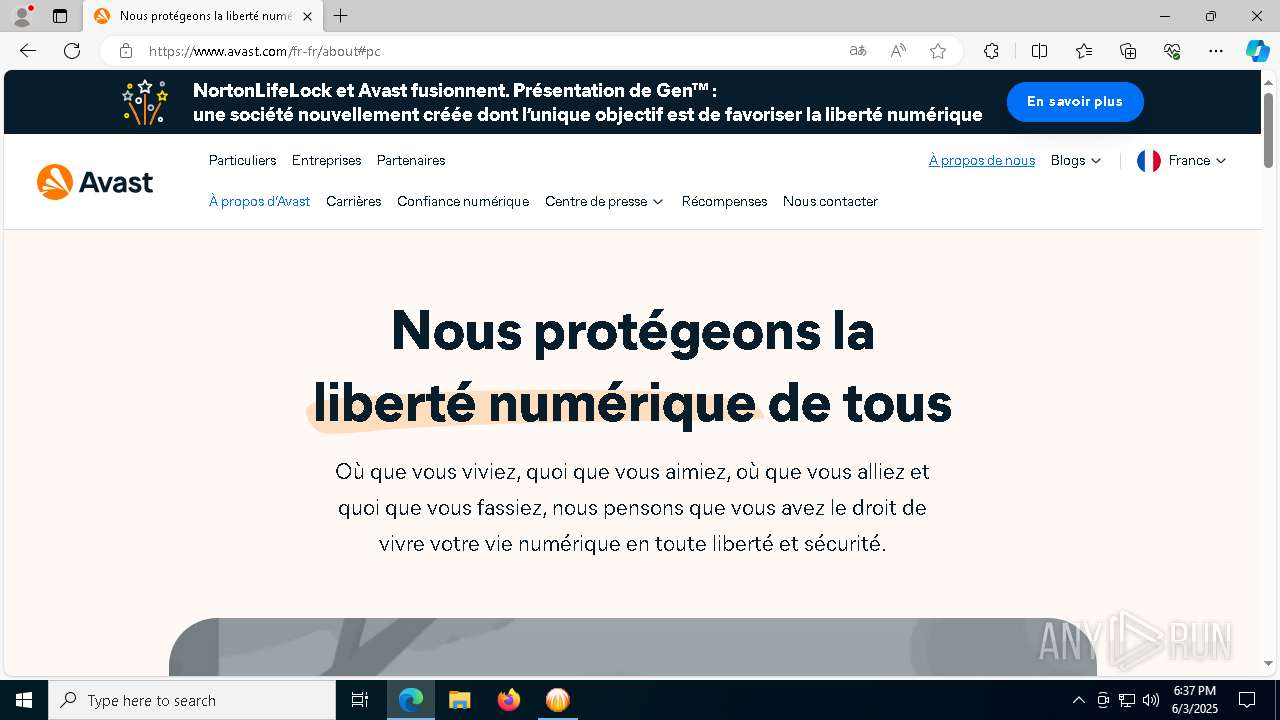Go to À propos d'Avast section
Screen dimensions: 1280x720
point(259,201)
